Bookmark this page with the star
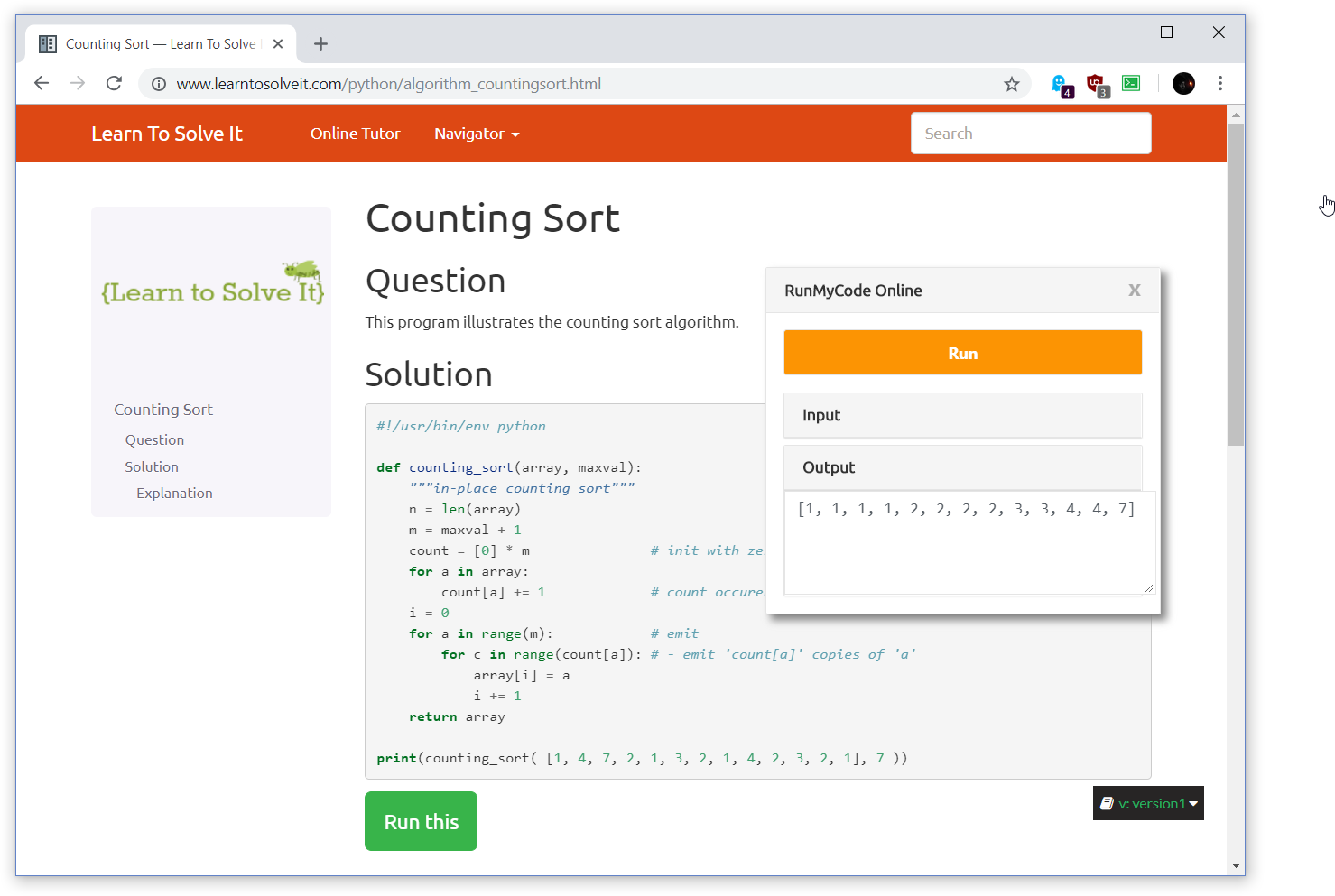The width and height of the screenshot is (1335, 896). (1012, 84)
